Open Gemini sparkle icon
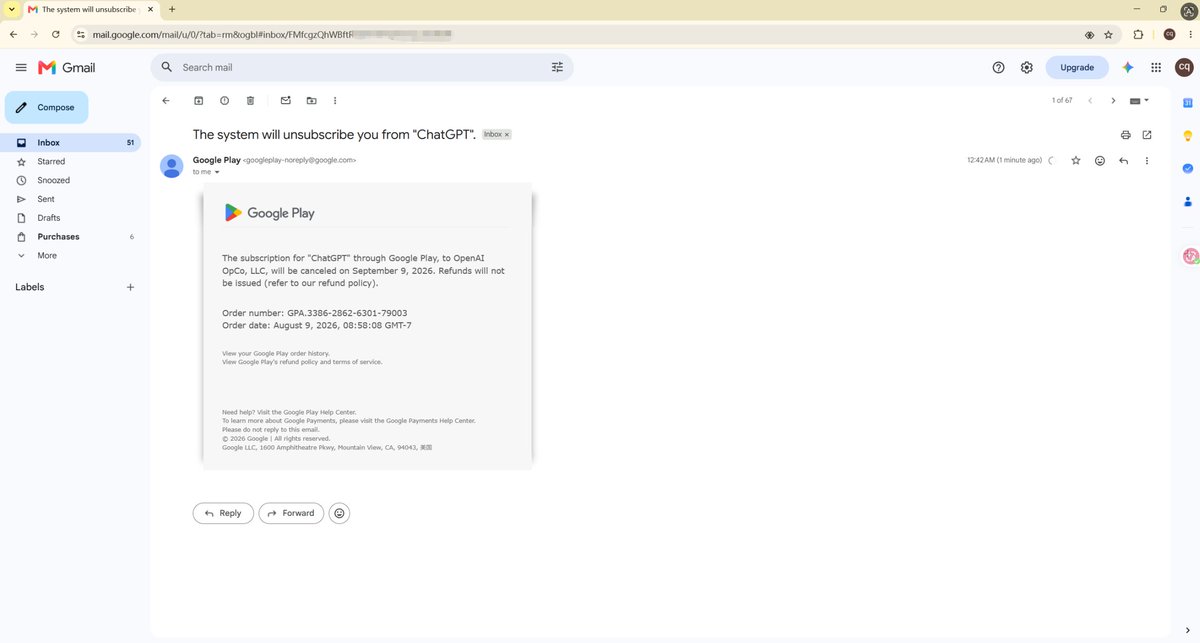The width and height of the screenshot is (1200, 643). pyautogui.click(x=1128, y=67)
